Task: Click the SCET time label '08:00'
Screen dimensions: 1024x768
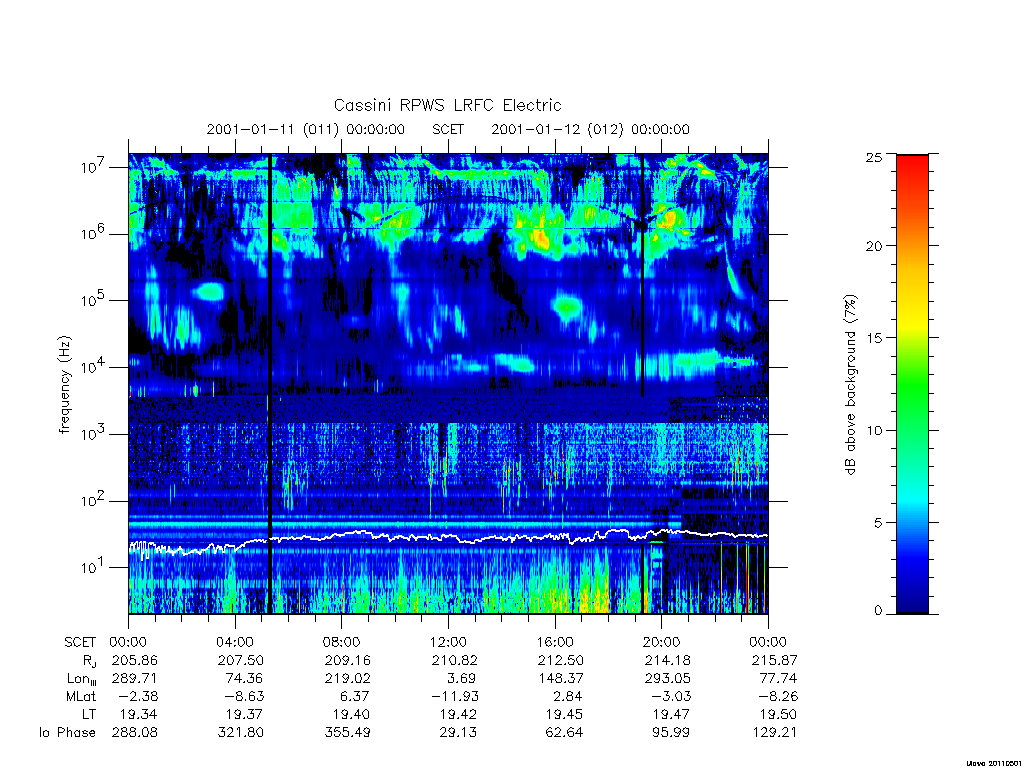Action: coord(341,643)
